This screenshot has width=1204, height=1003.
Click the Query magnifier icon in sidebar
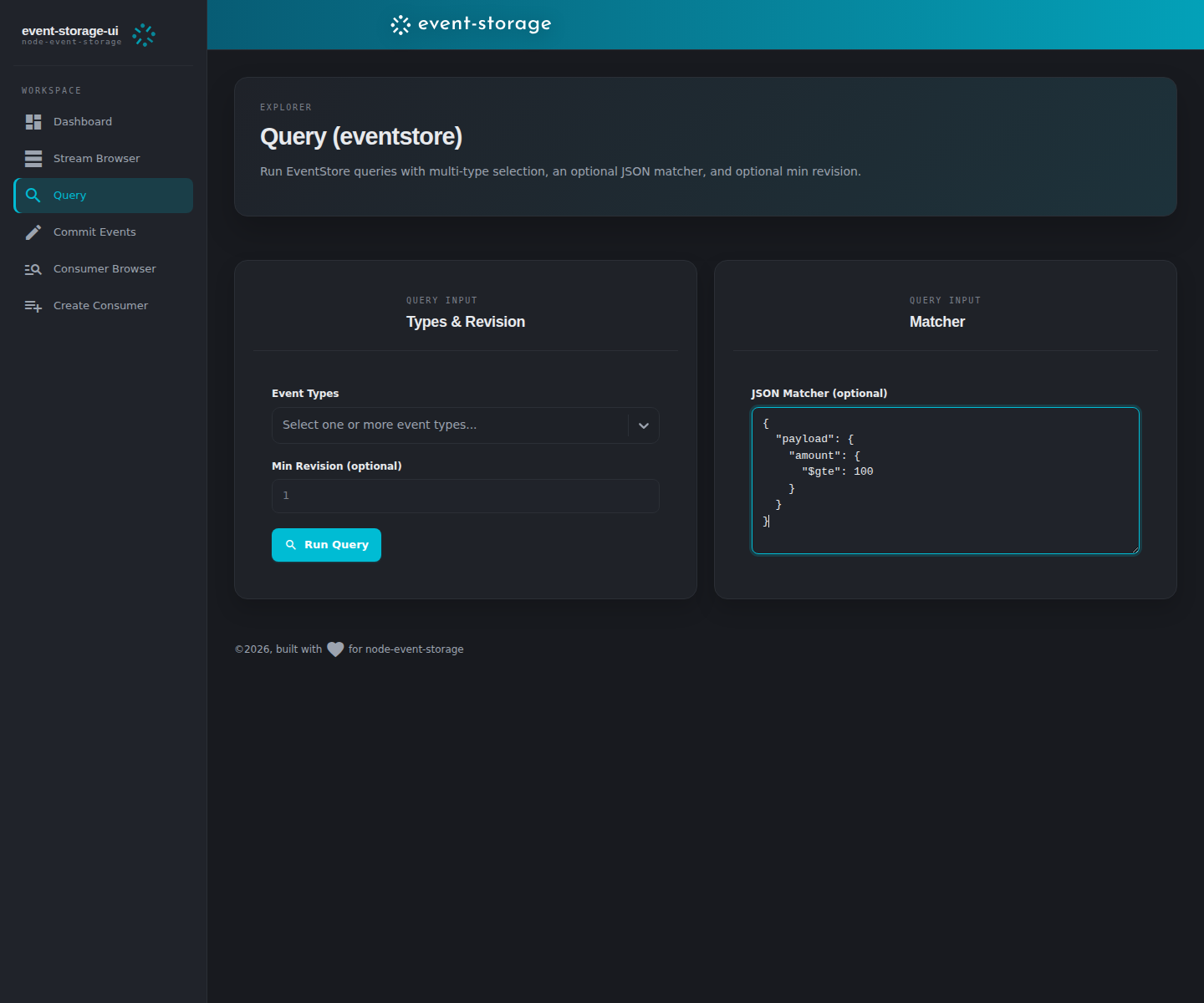pyautogui.click(x=33, y=196)
